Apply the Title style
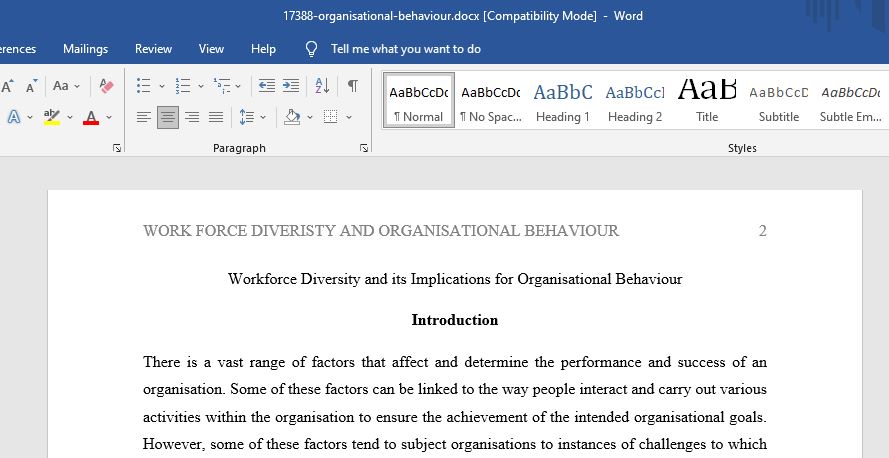 point(706,100)
